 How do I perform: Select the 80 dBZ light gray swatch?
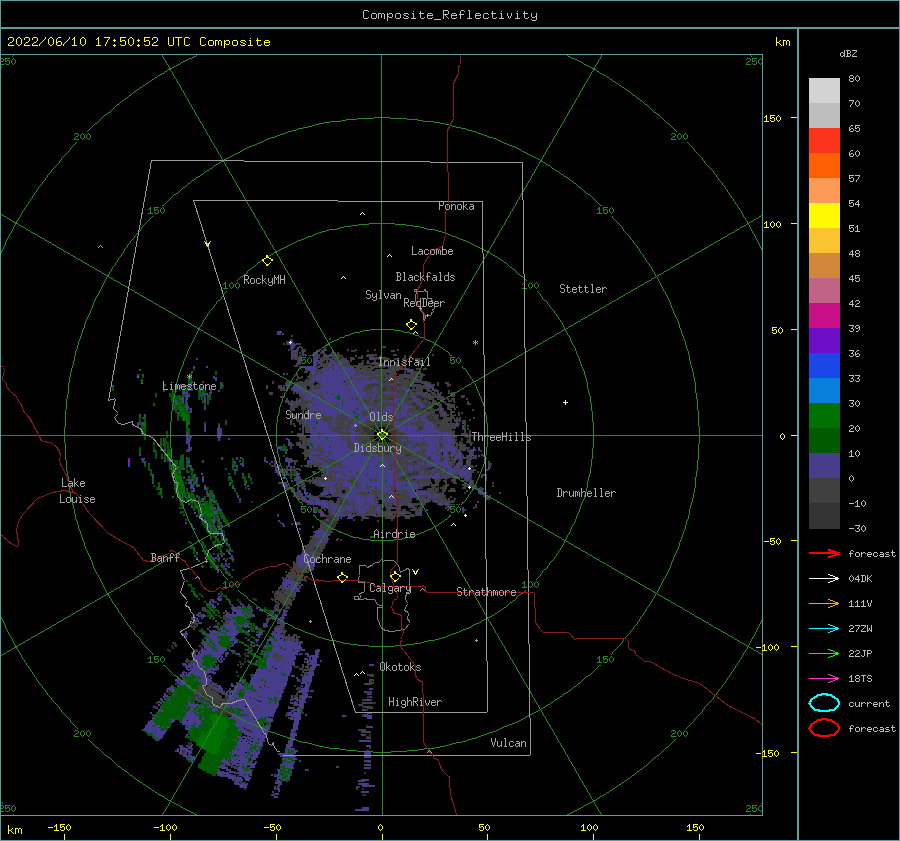[x=824, y=91]
